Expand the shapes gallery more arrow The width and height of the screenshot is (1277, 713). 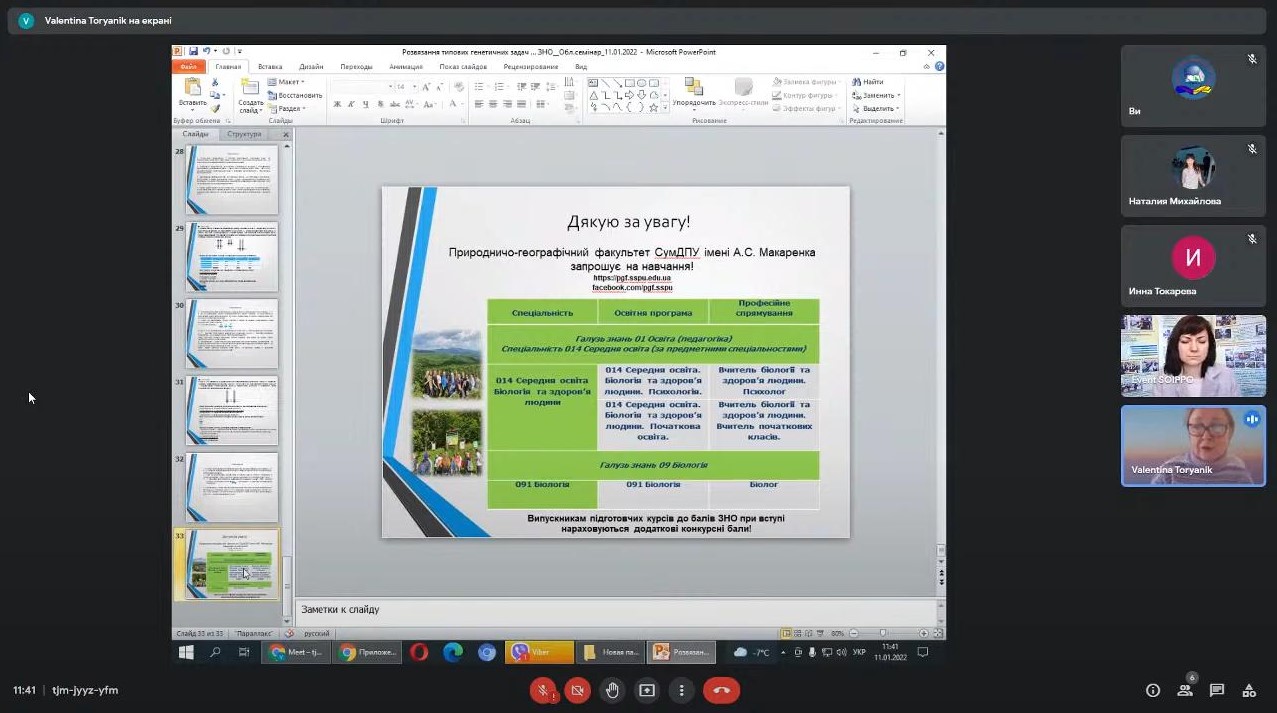point(665,107)
